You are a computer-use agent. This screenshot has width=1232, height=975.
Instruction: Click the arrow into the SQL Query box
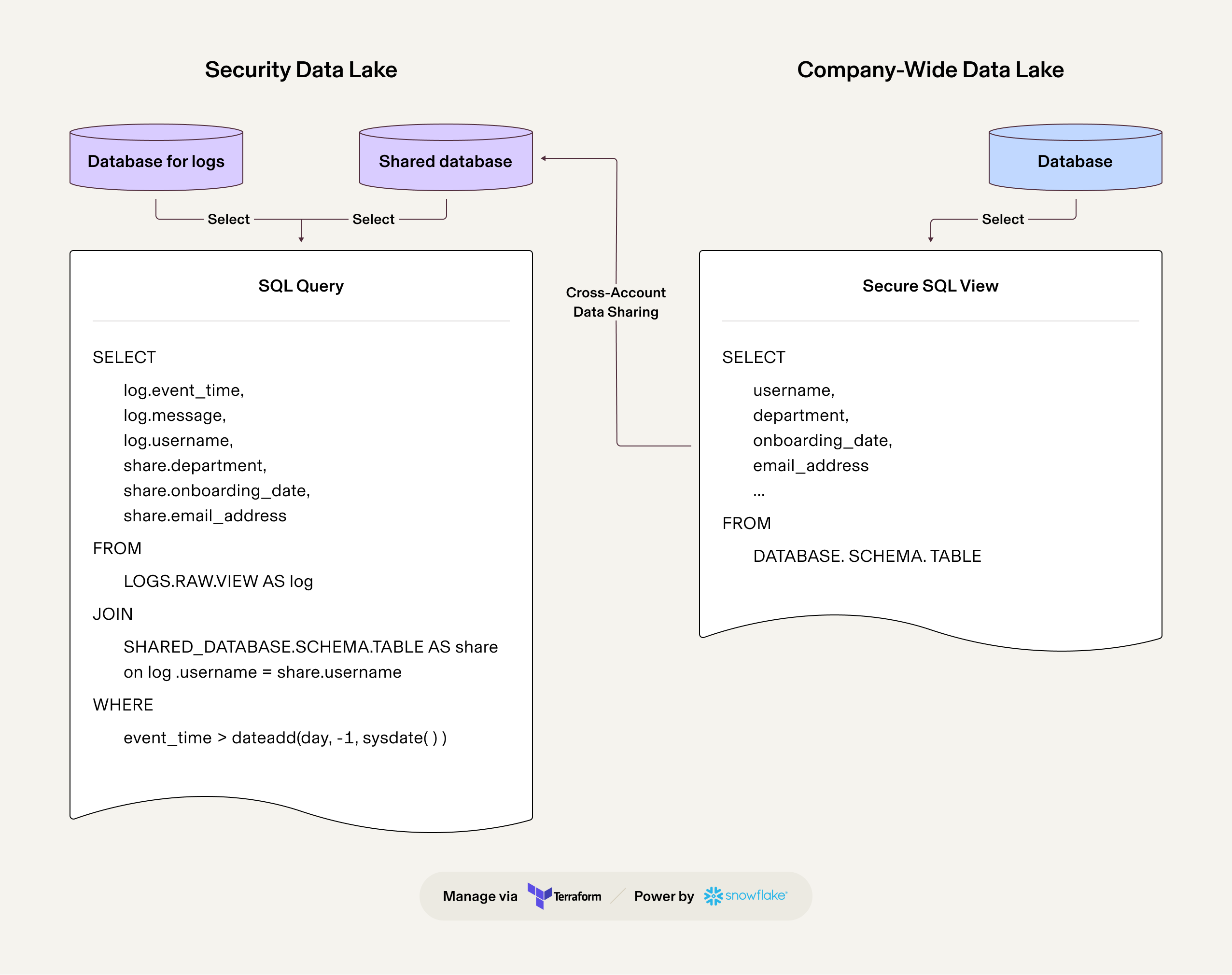301,238
